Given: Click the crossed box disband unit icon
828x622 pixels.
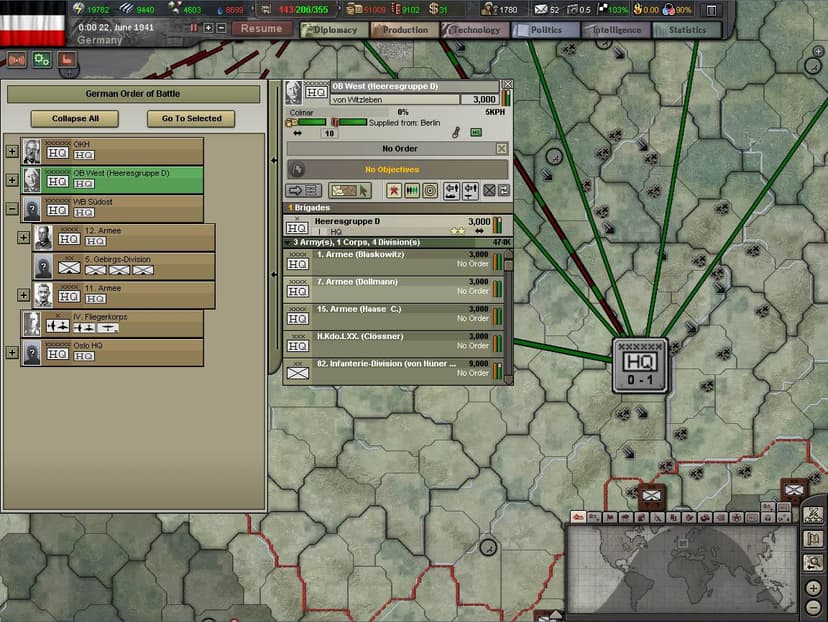Looking at the screenshot, I should point(490,191).
